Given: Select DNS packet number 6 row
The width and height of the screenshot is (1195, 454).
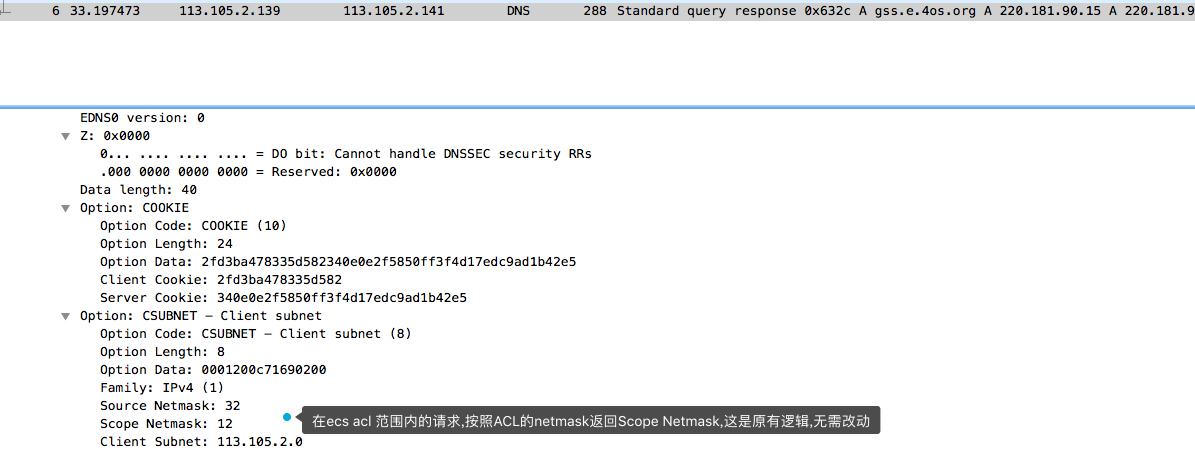Looking at the screenshot, I should [598, 11].
